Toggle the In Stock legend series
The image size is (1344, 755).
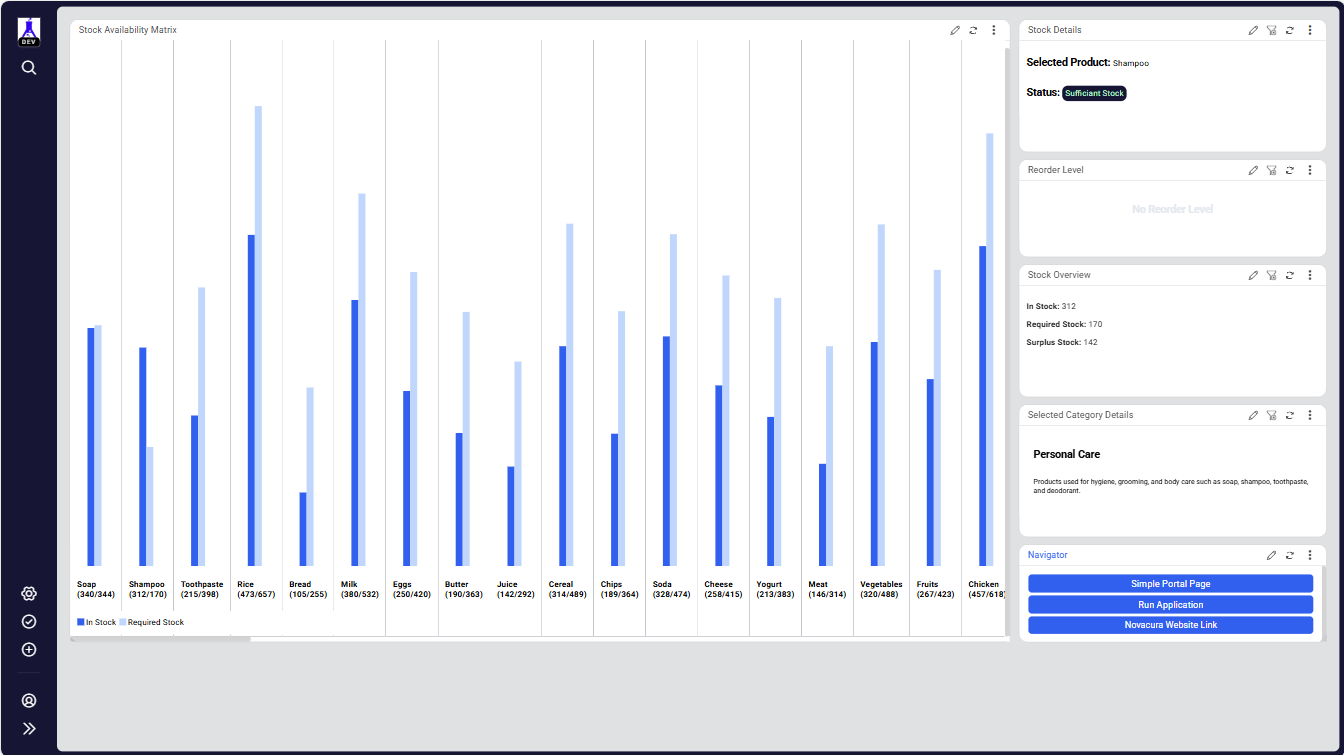(x=97, y=623)
